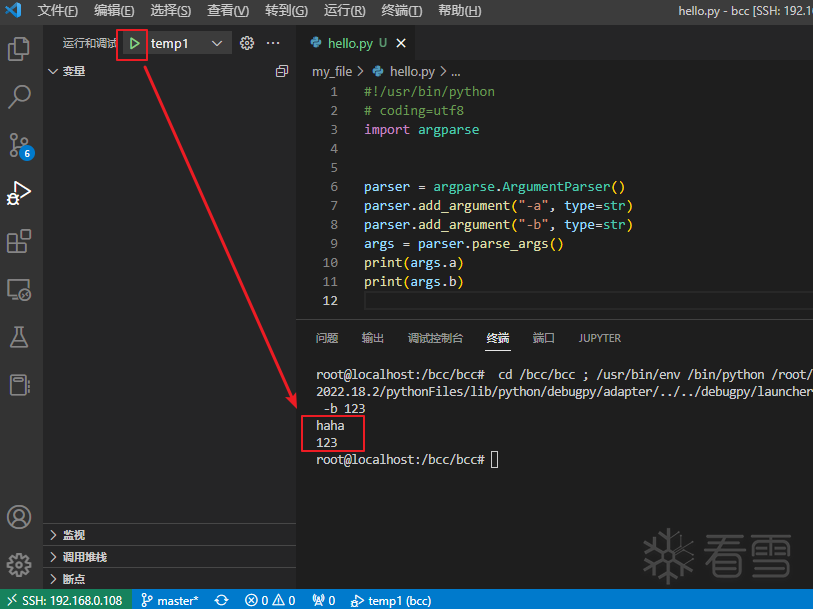Open the Run and Debug view

click(x=19, y=193)
